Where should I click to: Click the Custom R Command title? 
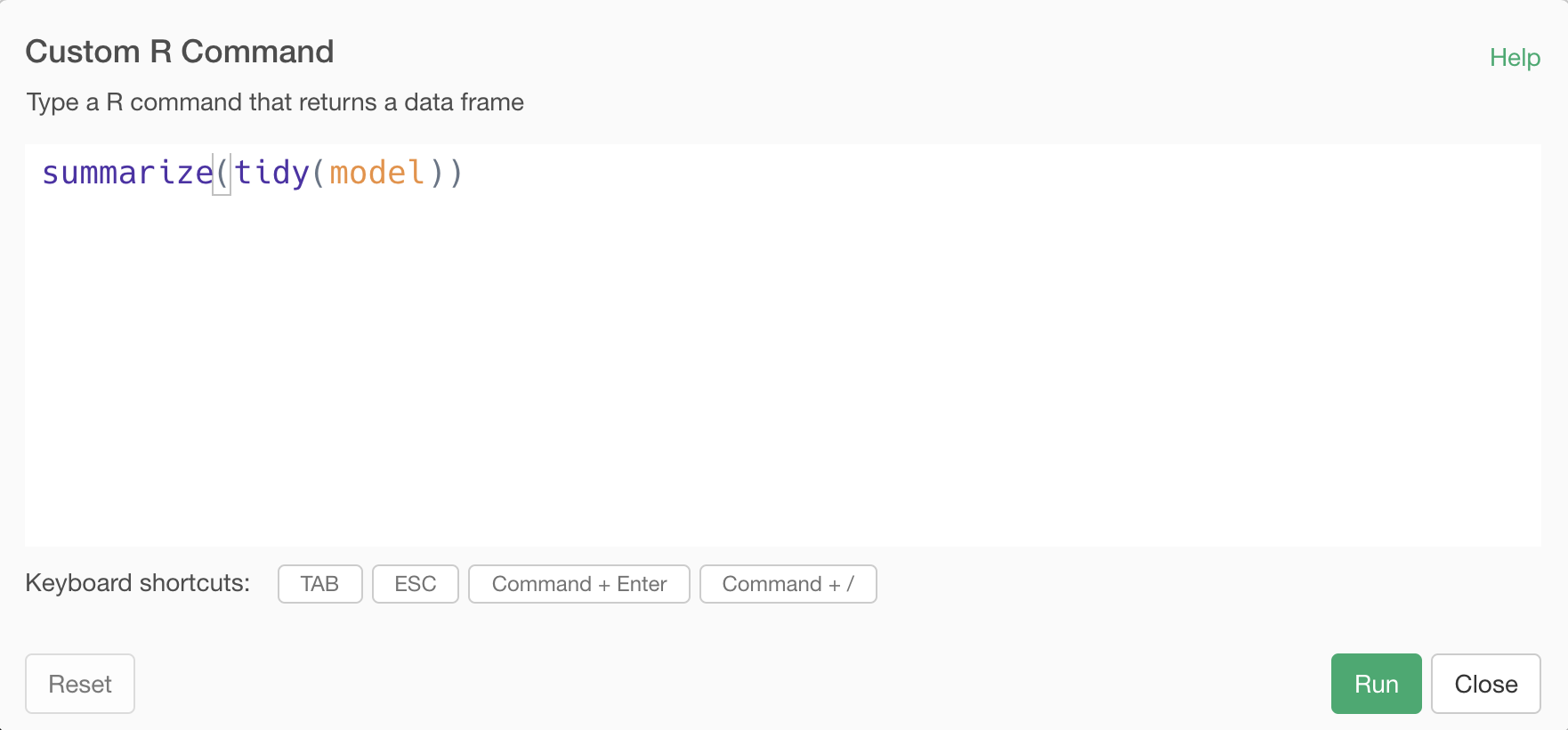click(180, 52)
